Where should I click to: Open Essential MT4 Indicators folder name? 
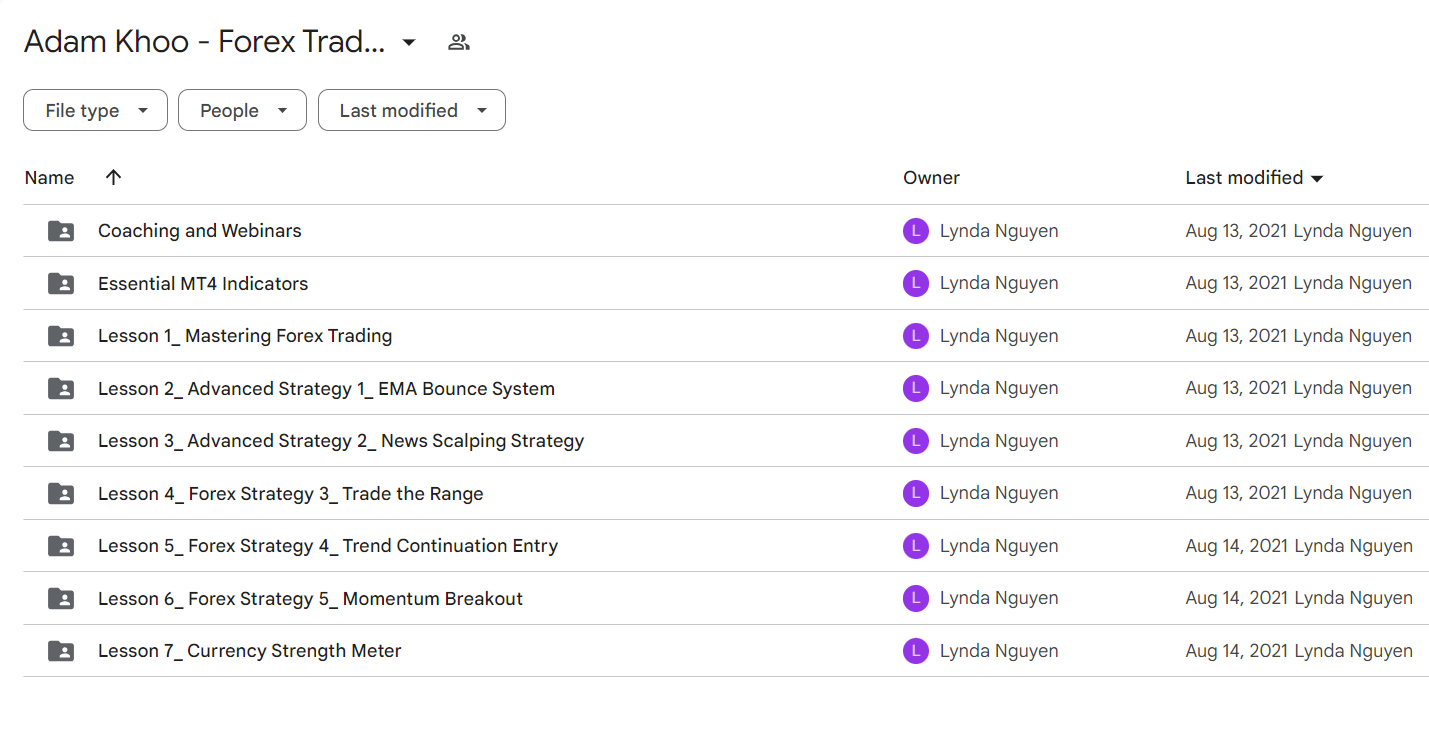pos(203,284)
